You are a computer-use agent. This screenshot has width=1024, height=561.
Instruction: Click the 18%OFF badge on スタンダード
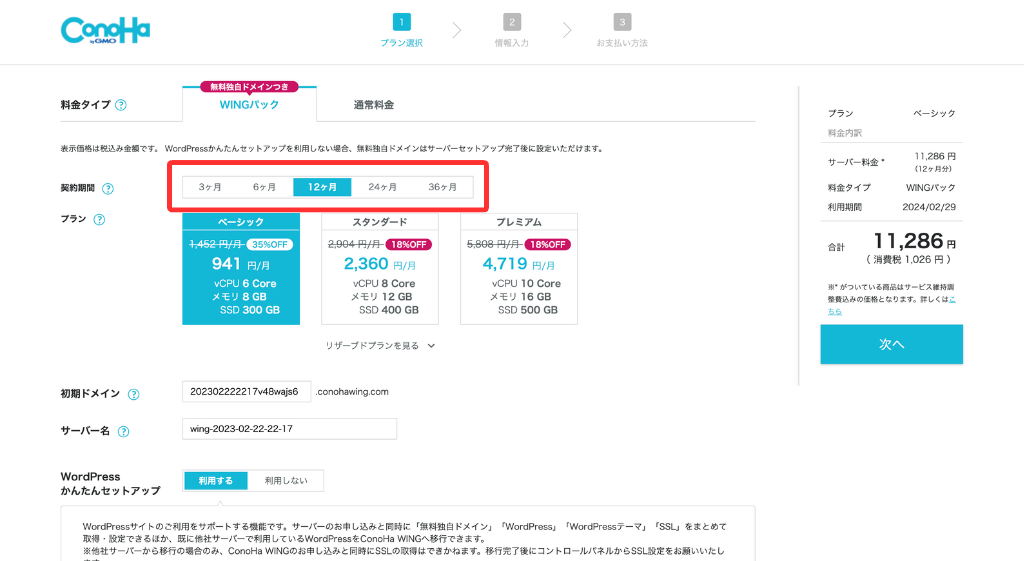409,244
